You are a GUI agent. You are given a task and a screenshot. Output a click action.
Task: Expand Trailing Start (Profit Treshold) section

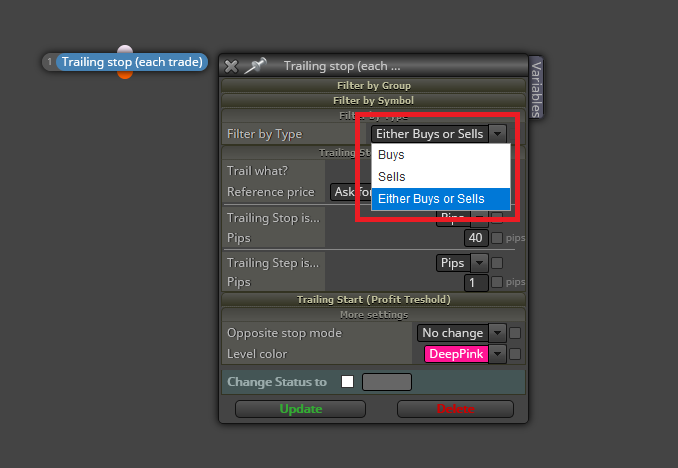click(374, 299)
